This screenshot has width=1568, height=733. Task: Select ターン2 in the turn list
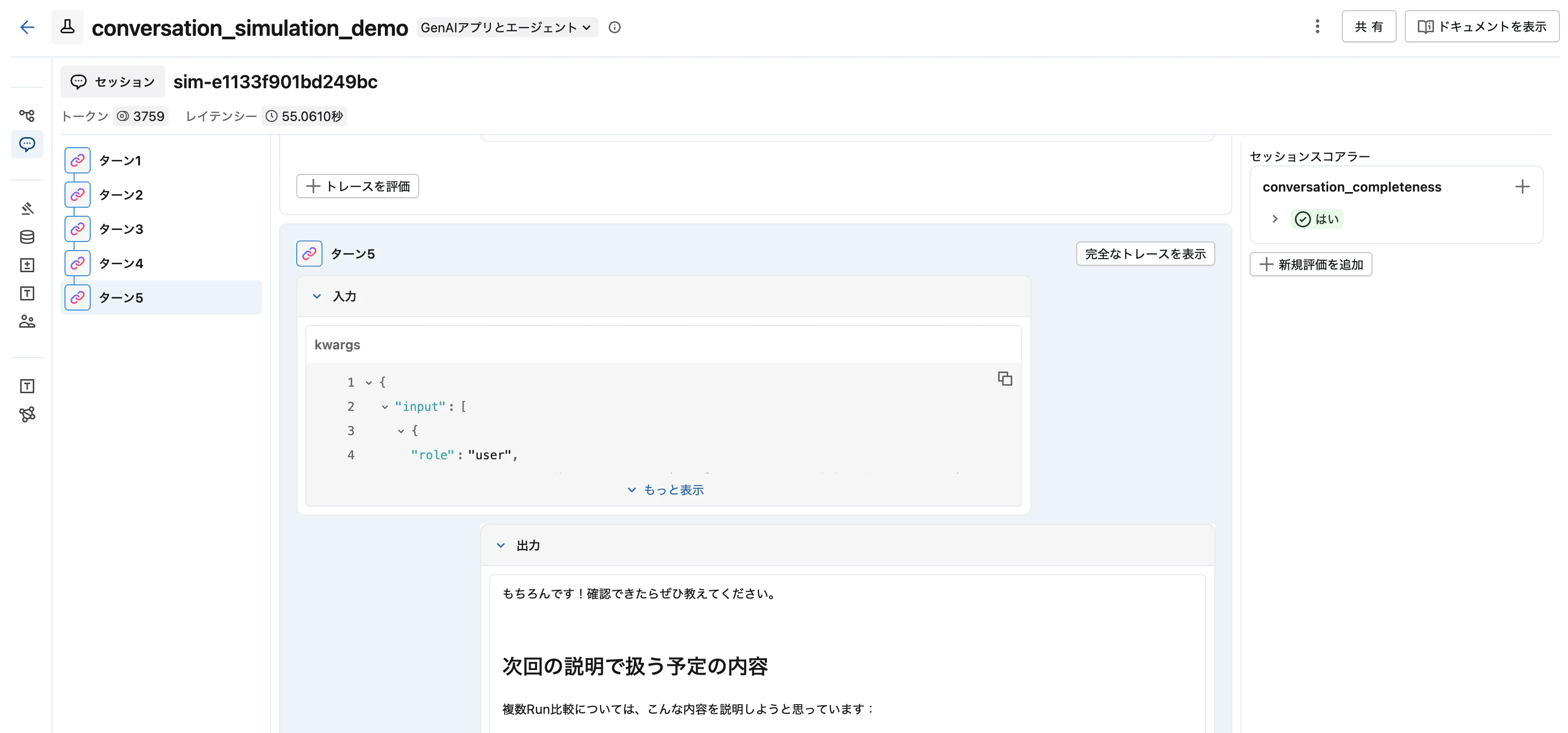coord(121,194)
